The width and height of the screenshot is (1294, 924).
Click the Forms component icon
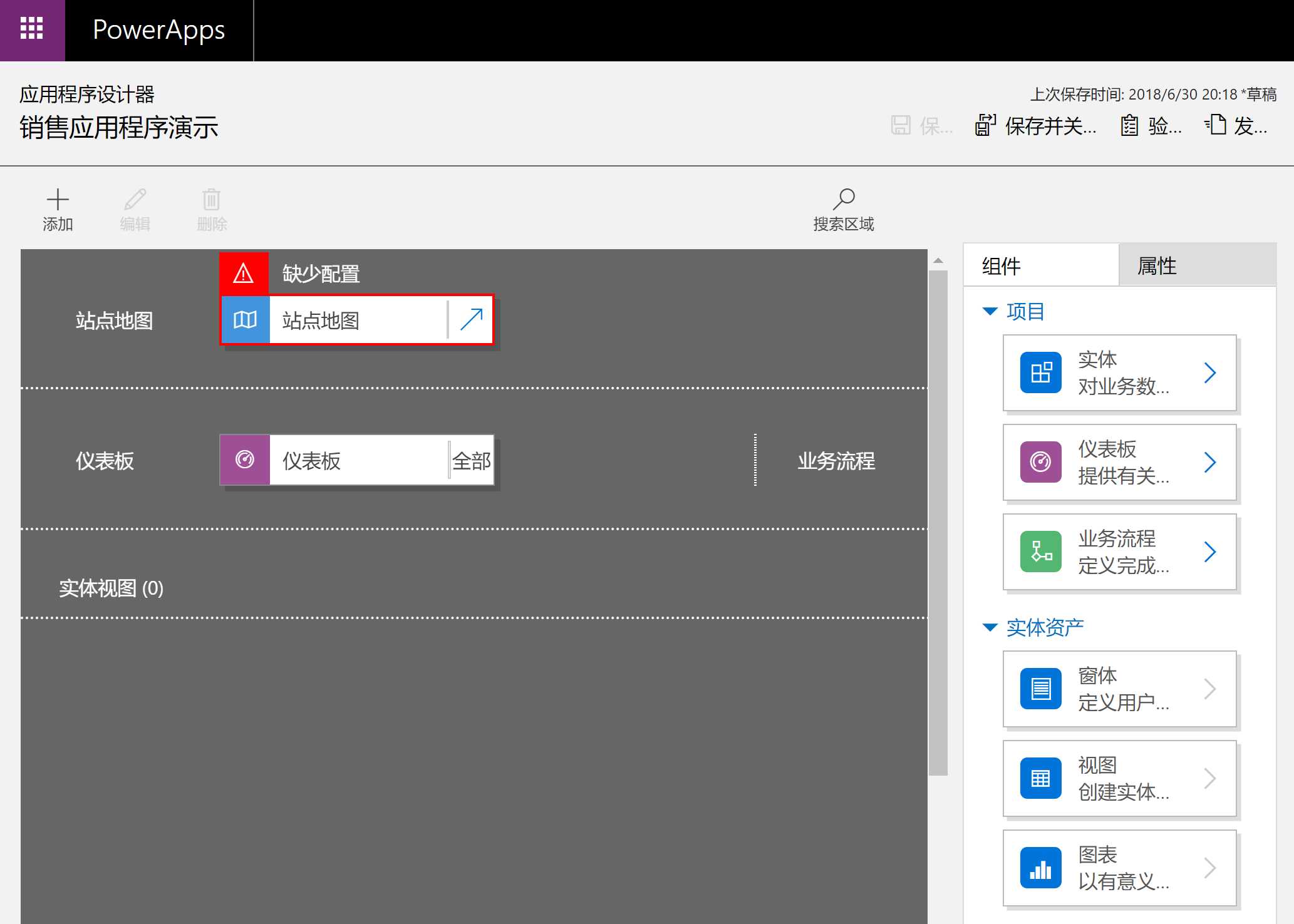click(x=1041, y=689)
